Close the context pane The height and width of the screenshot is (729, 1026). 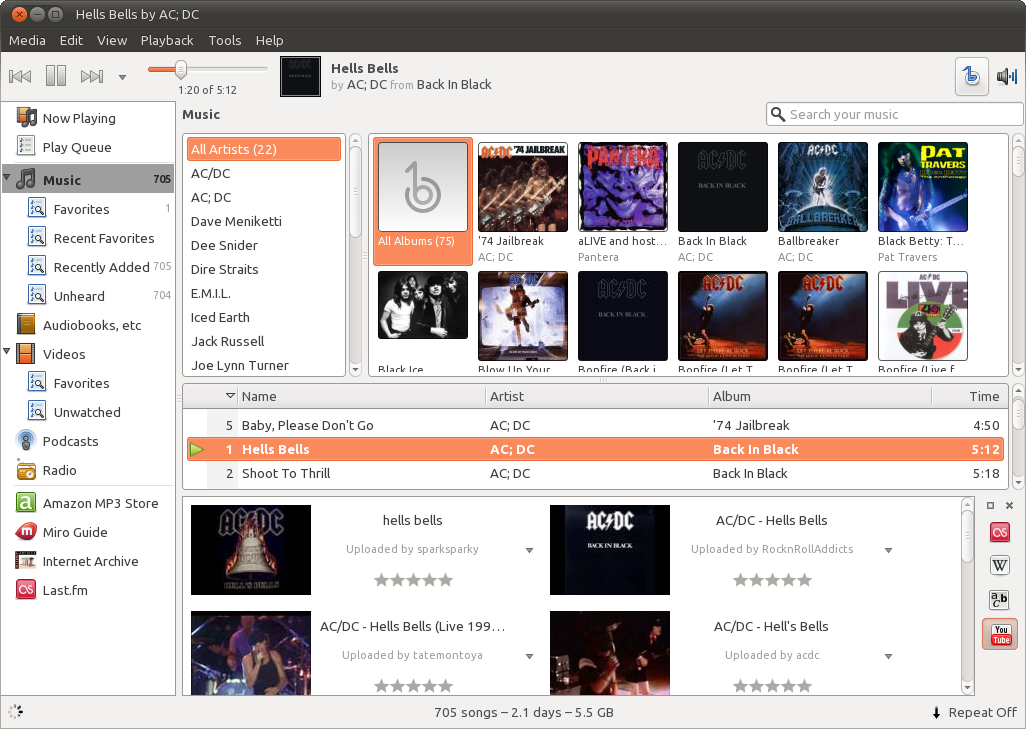click(1010, 505)
